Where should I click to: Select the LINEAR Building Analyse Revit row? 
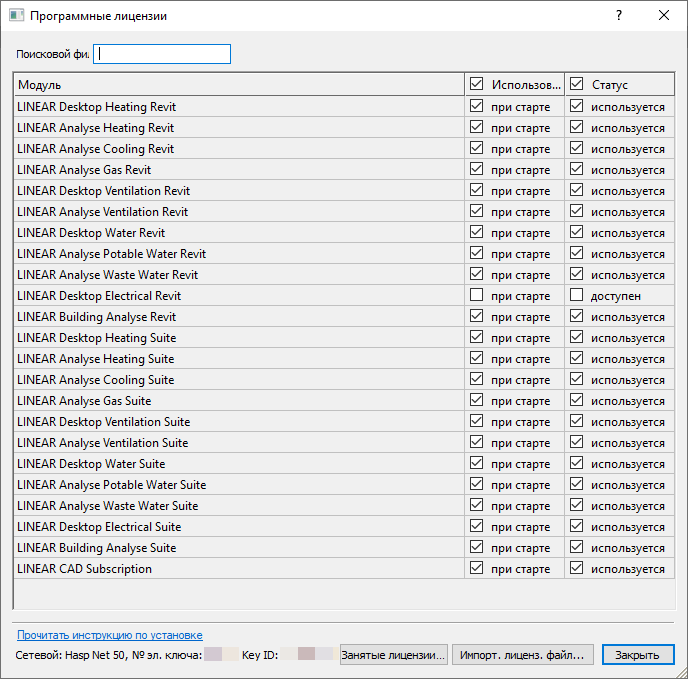[344, 316]
